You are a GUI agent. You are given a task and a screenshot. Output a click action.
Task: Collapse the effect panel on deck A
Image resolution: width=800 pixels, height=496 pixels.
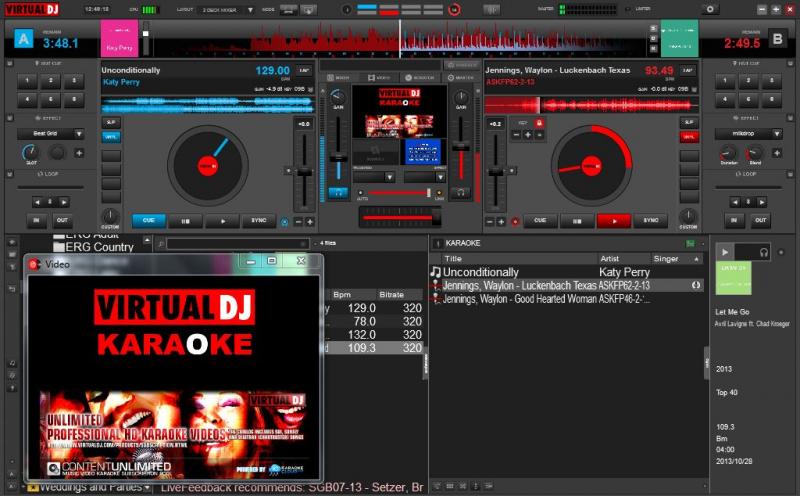10,118
